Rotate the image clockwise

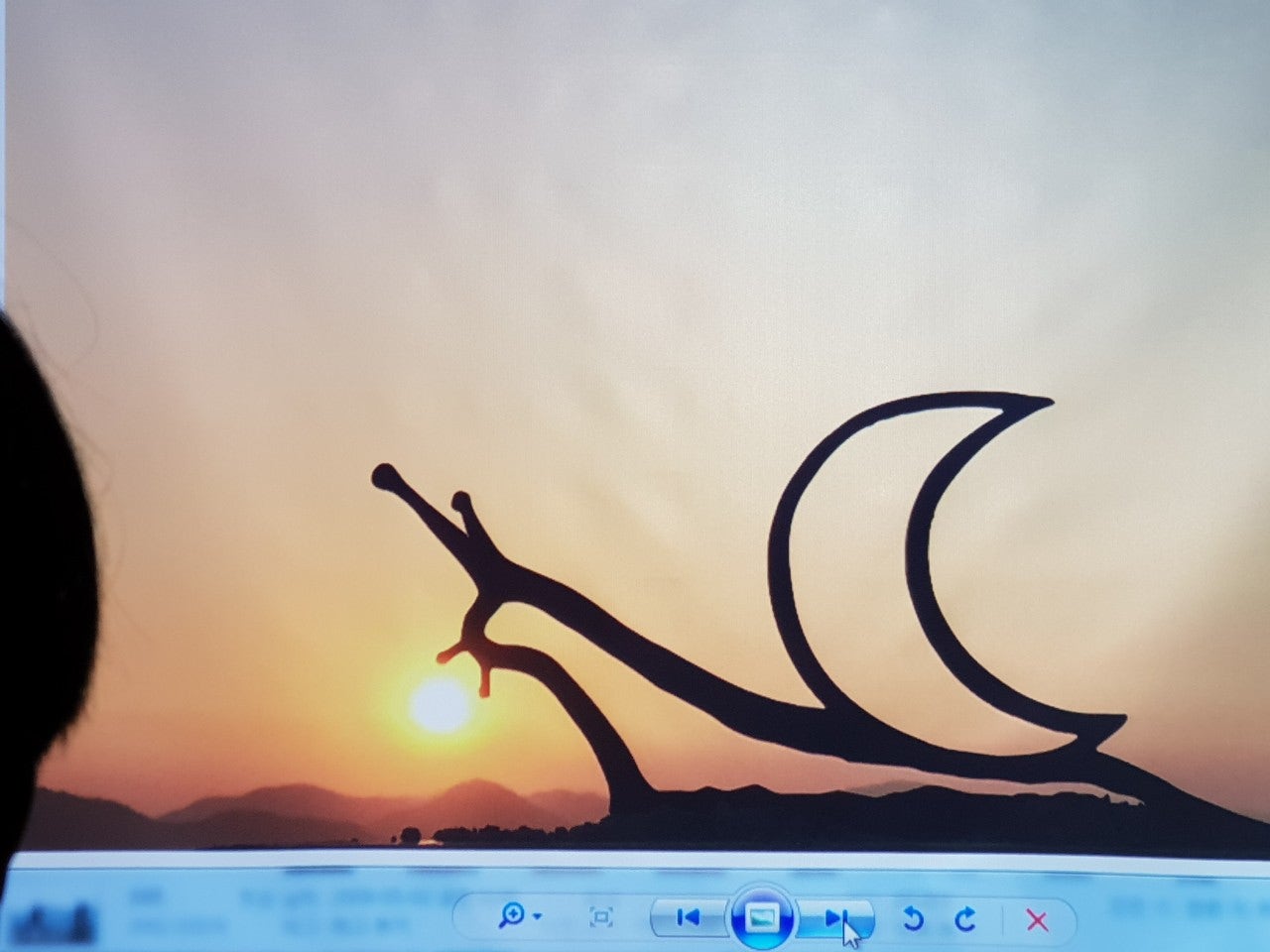click(x=964, y=919)
